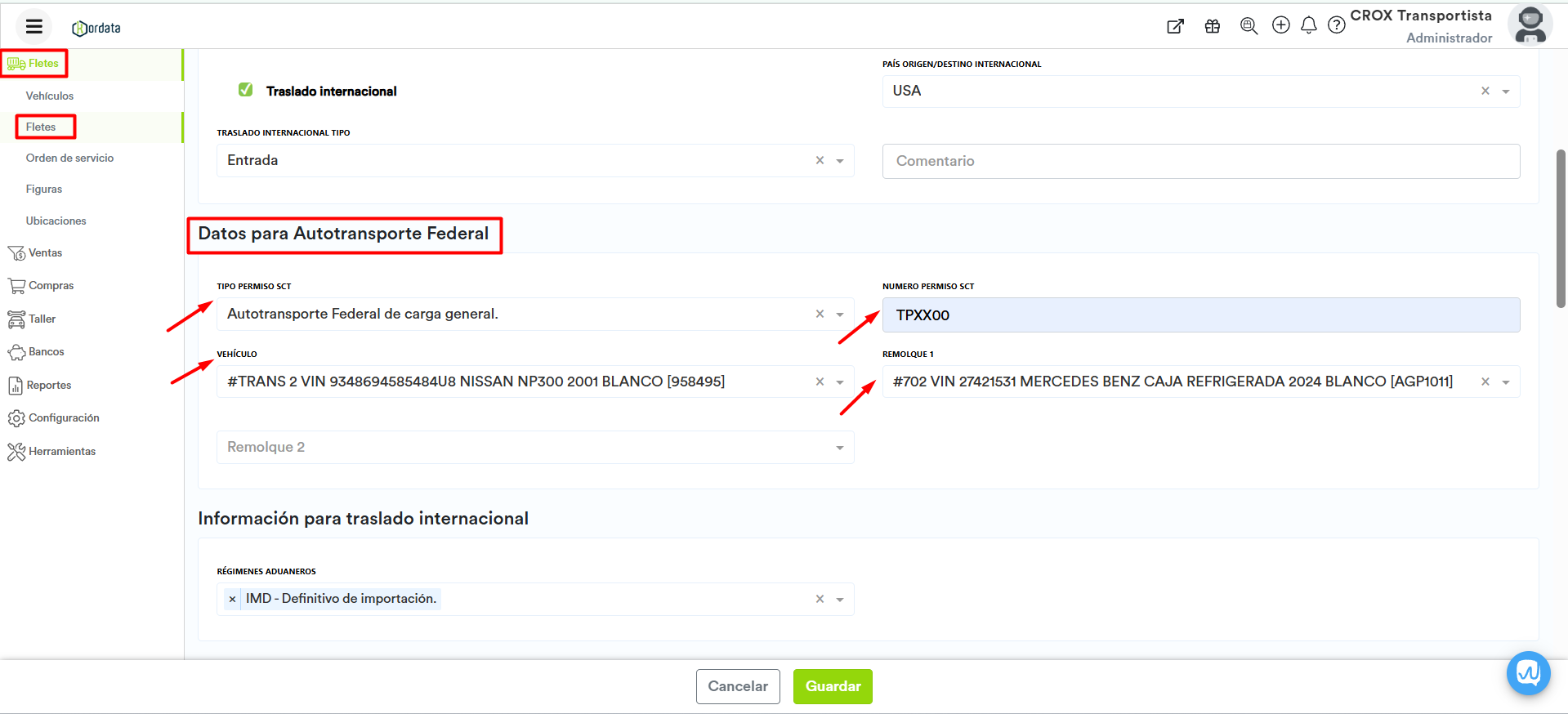Open the search magnifier icon

coord(1248,26)
